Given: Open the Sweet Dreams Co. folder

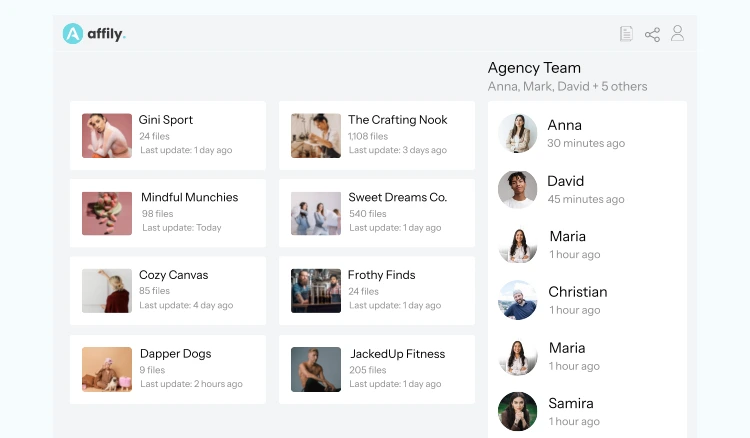Looking at the screenshot, I should pos(376,213).
